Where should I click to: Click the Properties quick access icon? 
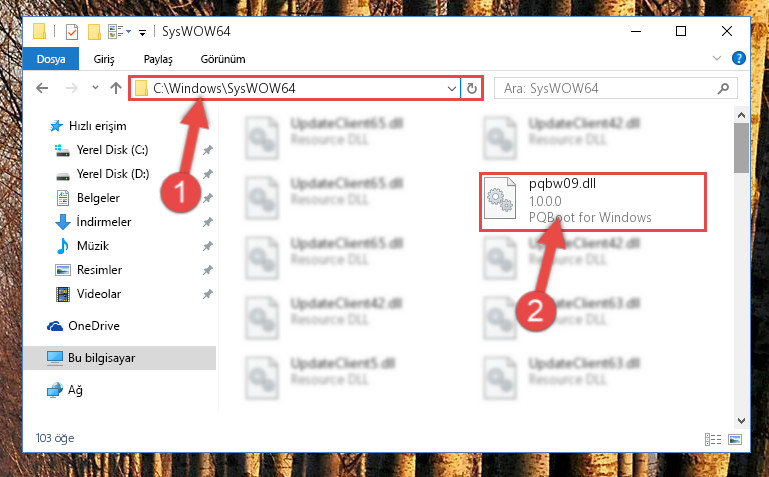coord(72,32)
